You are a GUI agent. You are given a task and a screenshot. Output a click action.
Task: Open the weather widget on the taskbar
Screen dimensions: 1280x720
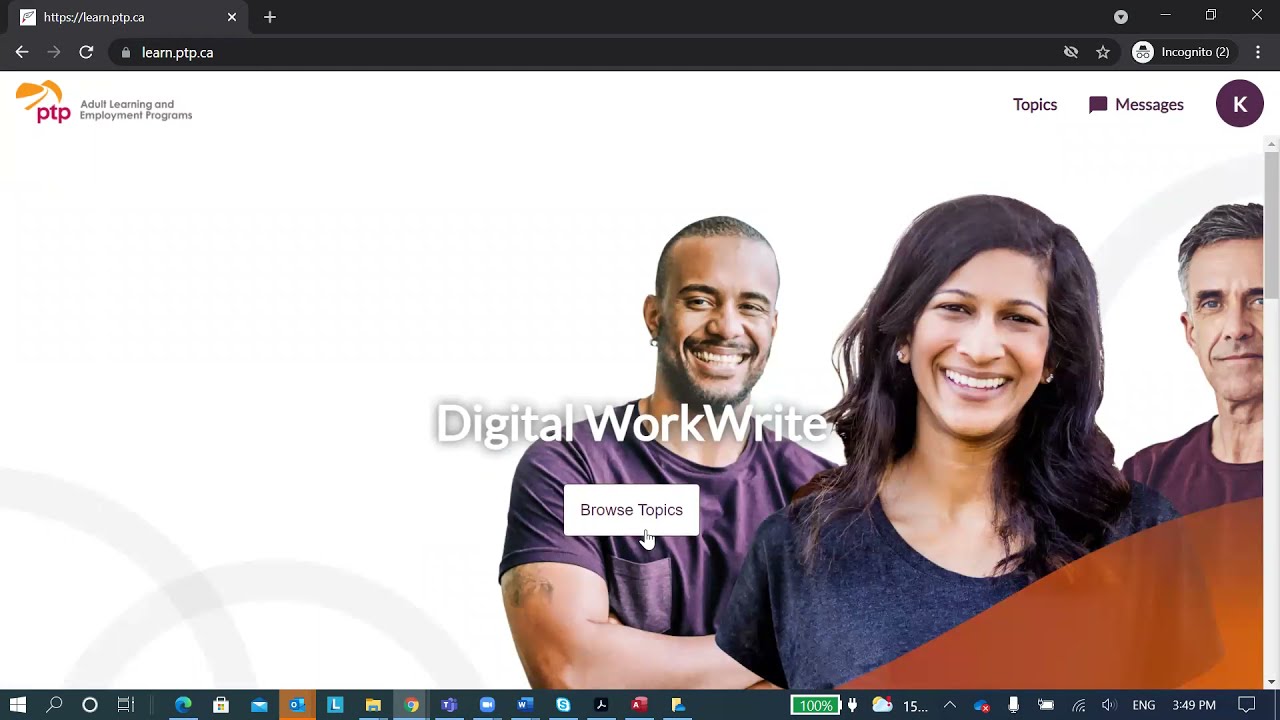(900, 705)
